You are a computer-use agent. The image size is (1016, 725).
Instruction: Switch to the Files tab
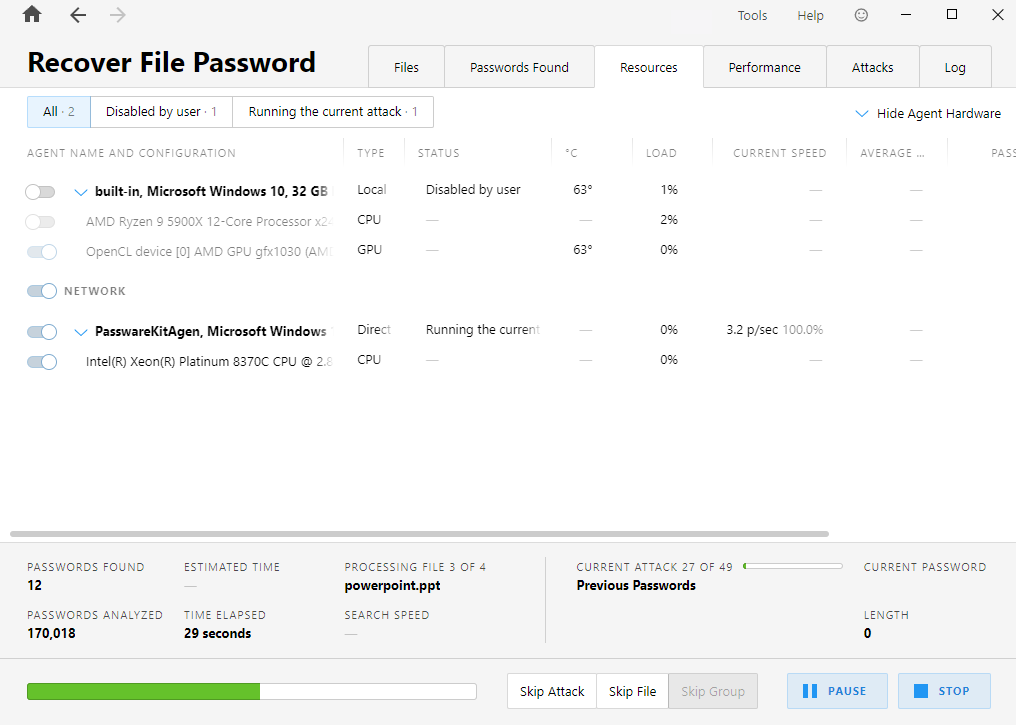406,67
